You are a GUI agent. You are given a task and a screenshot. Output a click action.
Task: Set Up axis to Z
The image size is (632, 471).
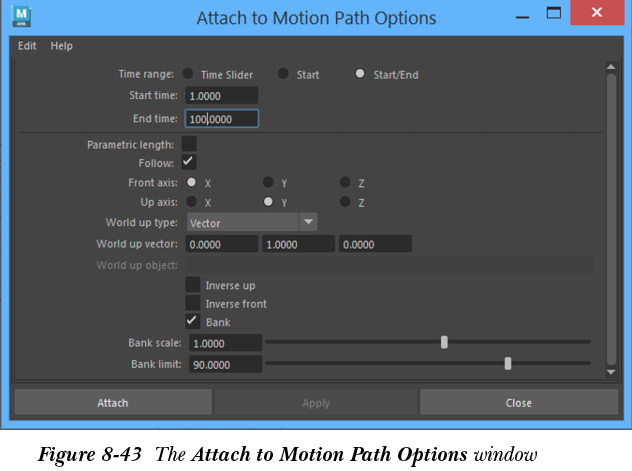pyautogui.click(x=345, y=201)
